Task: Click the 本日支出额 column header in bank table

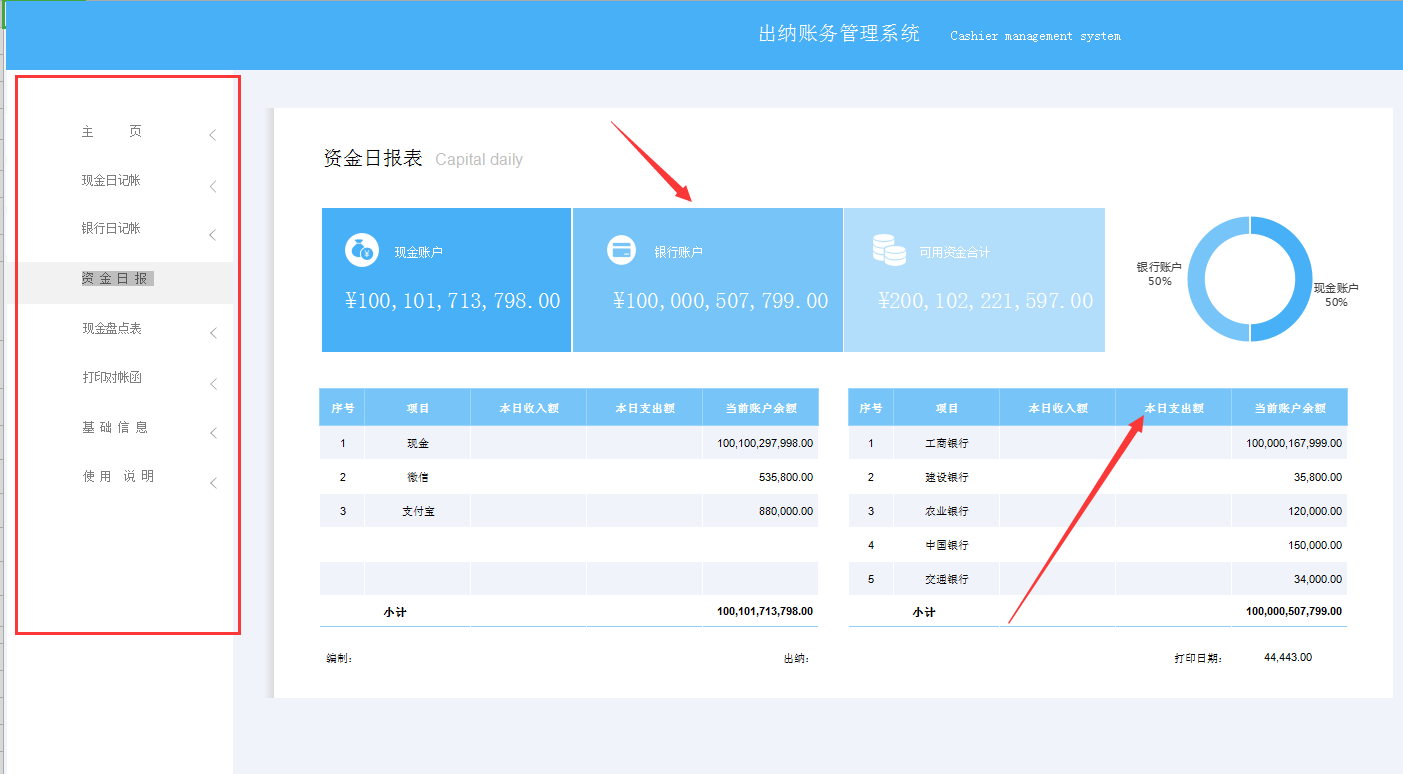Action: point(1172,406)
